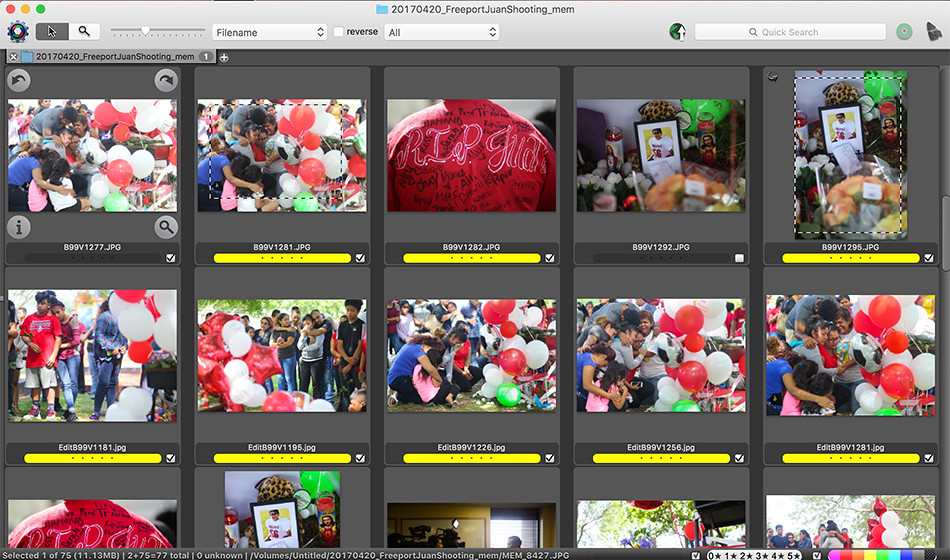Toggle tag checkbox for EditB99V1281.jpg
Image resolution: width=950 pixels, height=560 pixels.
tap(929, 458)
